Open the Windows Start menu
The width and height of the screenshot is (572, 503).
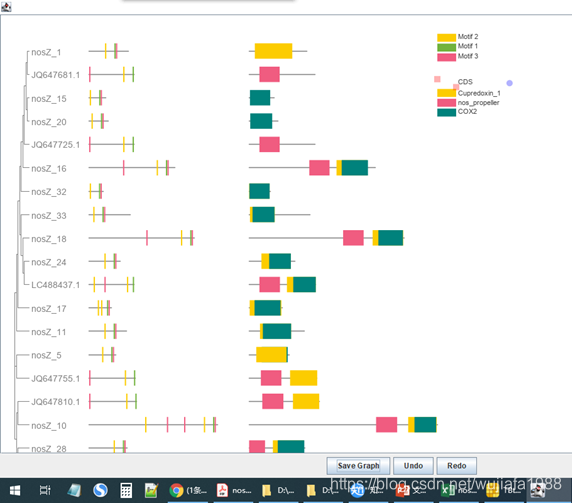pos(15,491)
